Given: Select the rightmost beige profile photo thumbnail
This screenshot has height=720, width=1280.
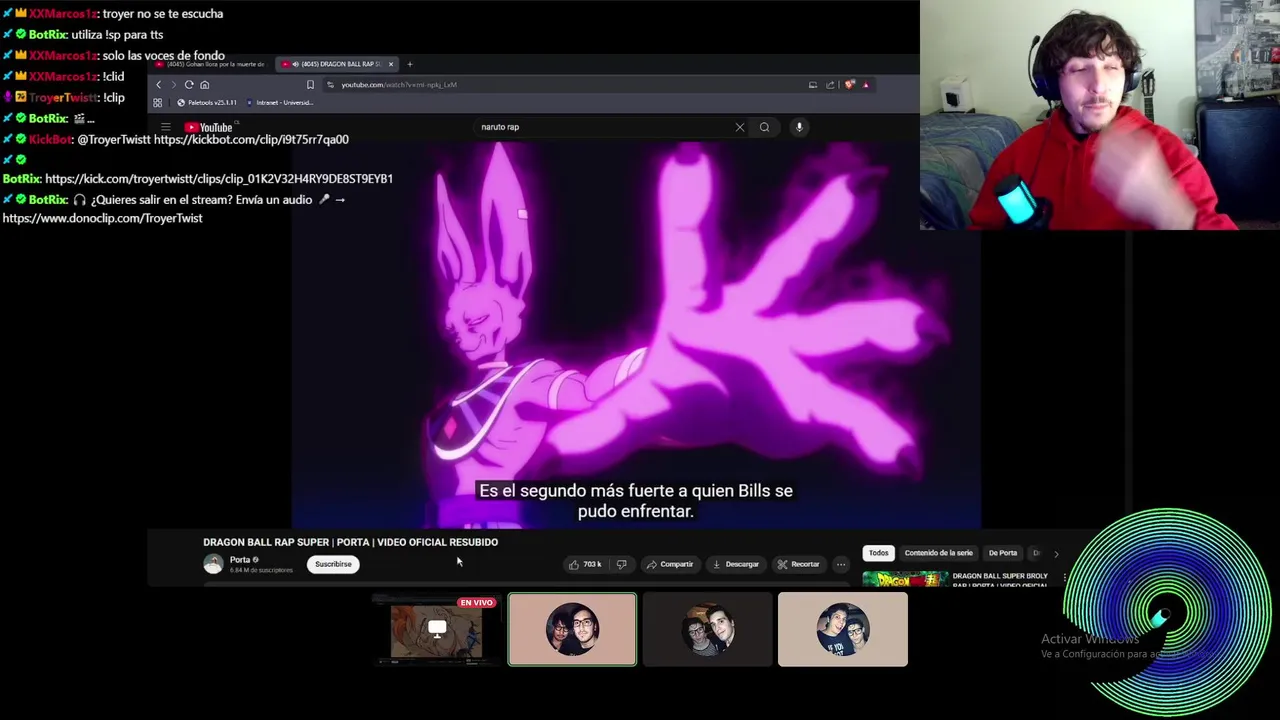Looking at the screenshot, I should 843,629.
